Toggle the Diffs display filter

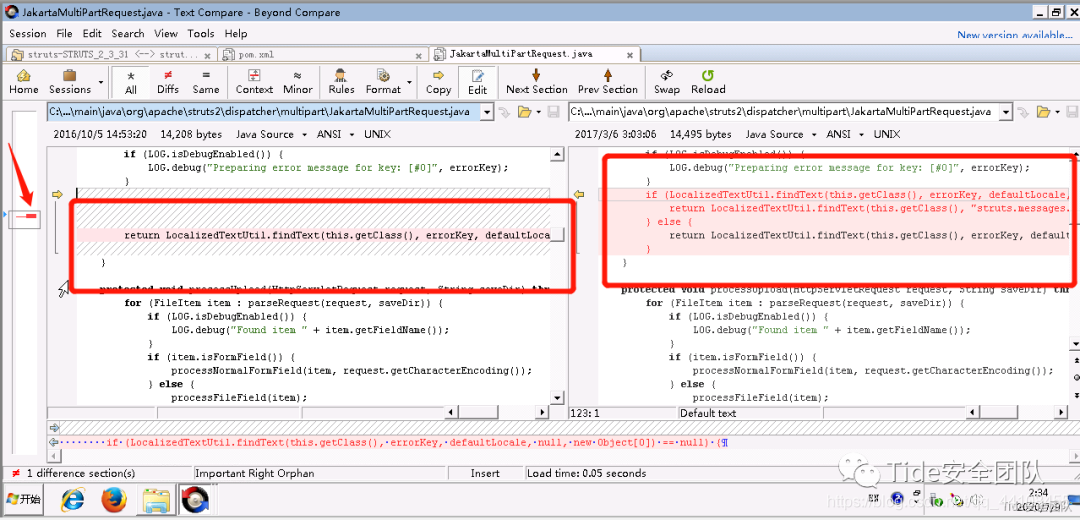tap(168, 81)
